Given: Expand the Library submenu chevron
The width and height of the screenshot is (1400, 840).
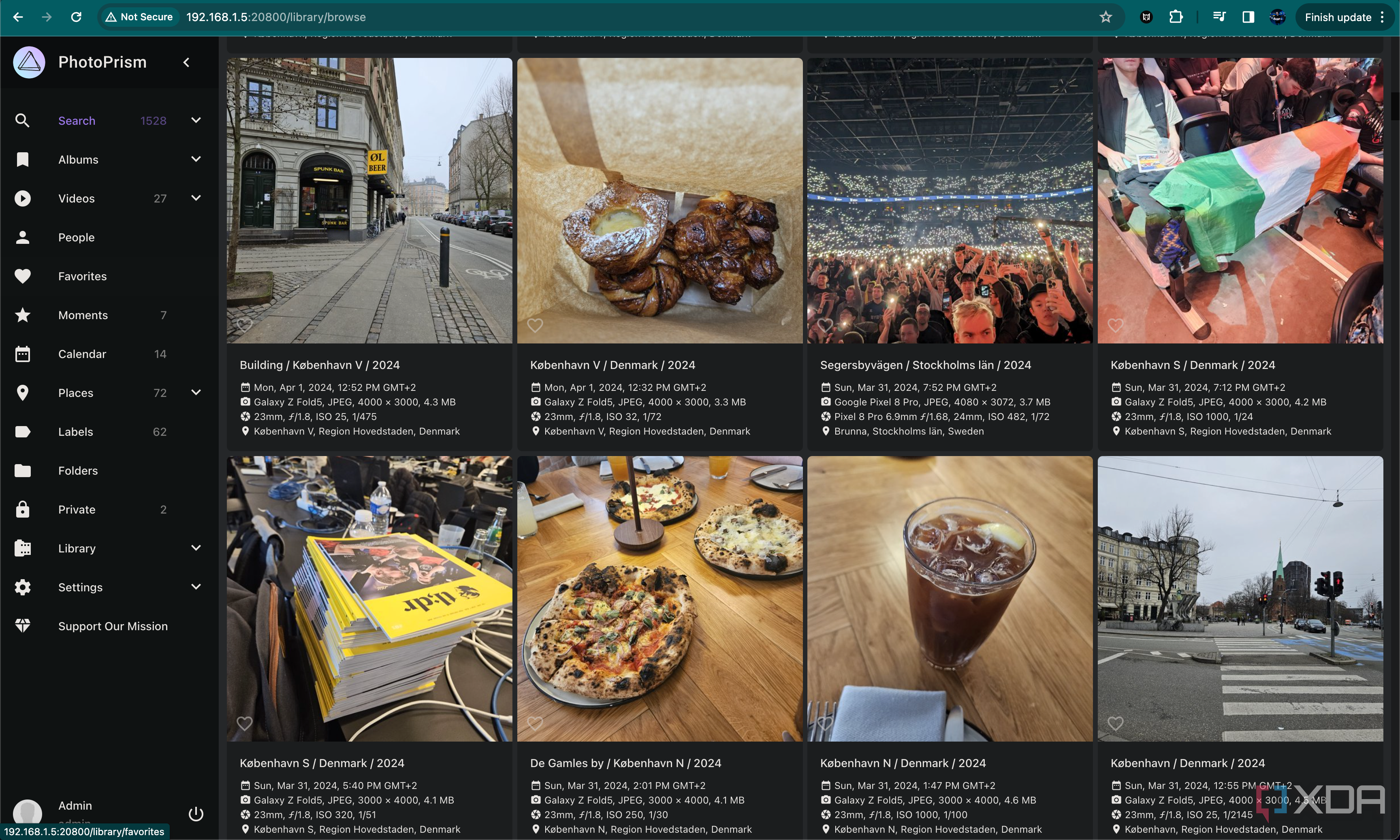Looking at the screenshot, I should click(x=196, y=548).
